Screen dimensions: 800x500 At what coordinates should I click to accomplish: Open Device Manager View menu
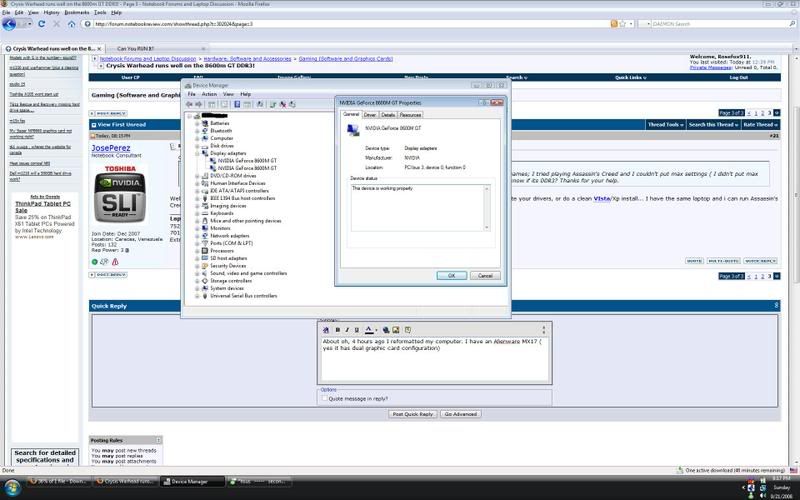point(228,94)
